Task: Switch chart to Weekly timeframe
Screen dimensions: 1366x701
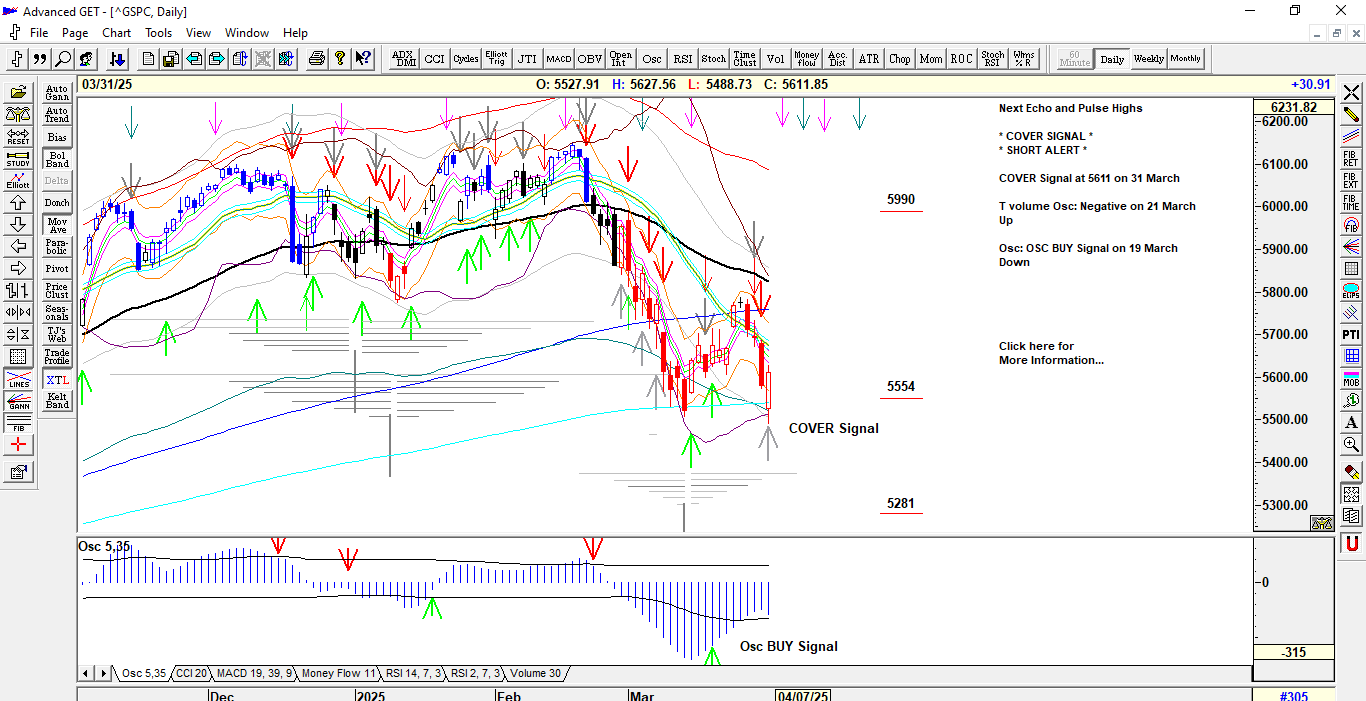Action: pos(1148,59)
